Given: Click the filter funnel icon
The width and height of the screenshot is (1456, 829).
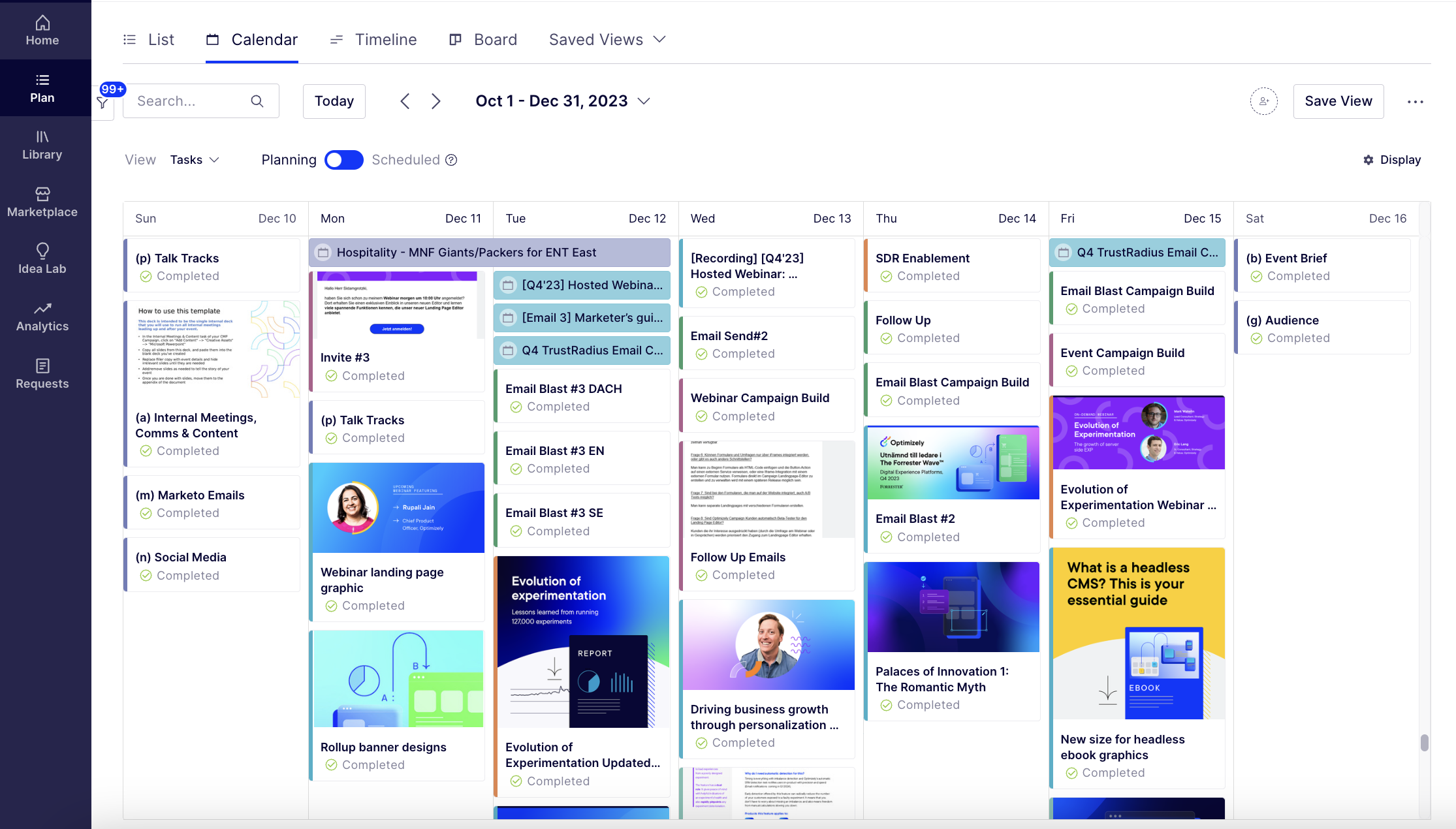Looking at the screenshot, I should coord(103,103).
